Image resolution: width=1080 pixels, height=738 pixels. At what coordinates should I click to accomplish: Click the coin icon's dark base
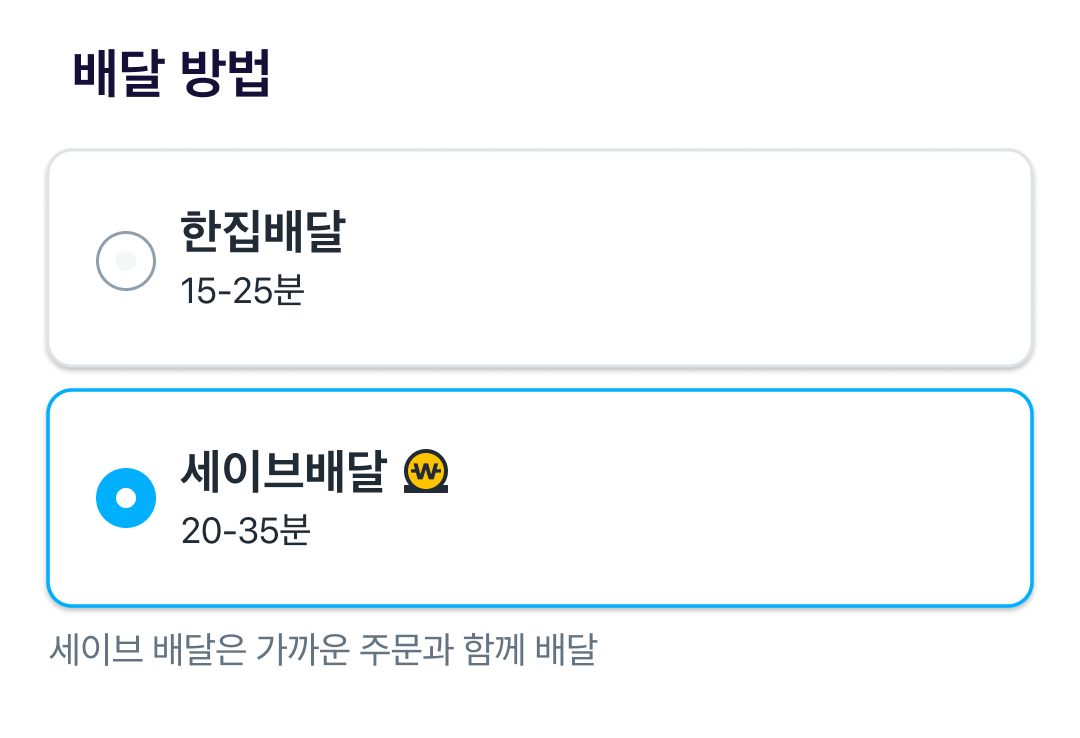[426, 489]
